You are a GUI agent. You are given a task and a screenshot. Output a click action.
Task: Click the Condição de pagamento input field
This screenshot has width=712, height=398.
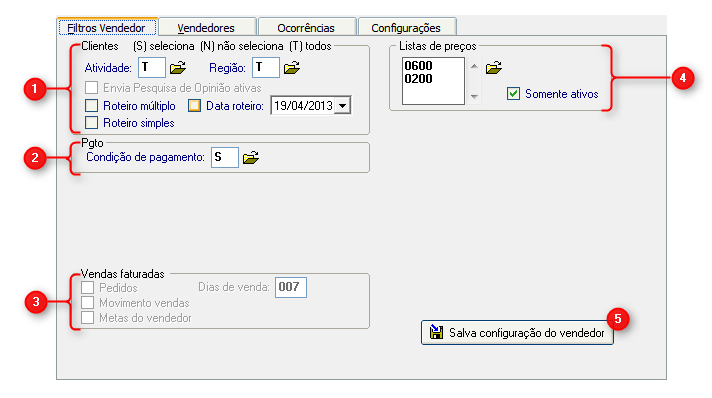(x=225, y=157)
